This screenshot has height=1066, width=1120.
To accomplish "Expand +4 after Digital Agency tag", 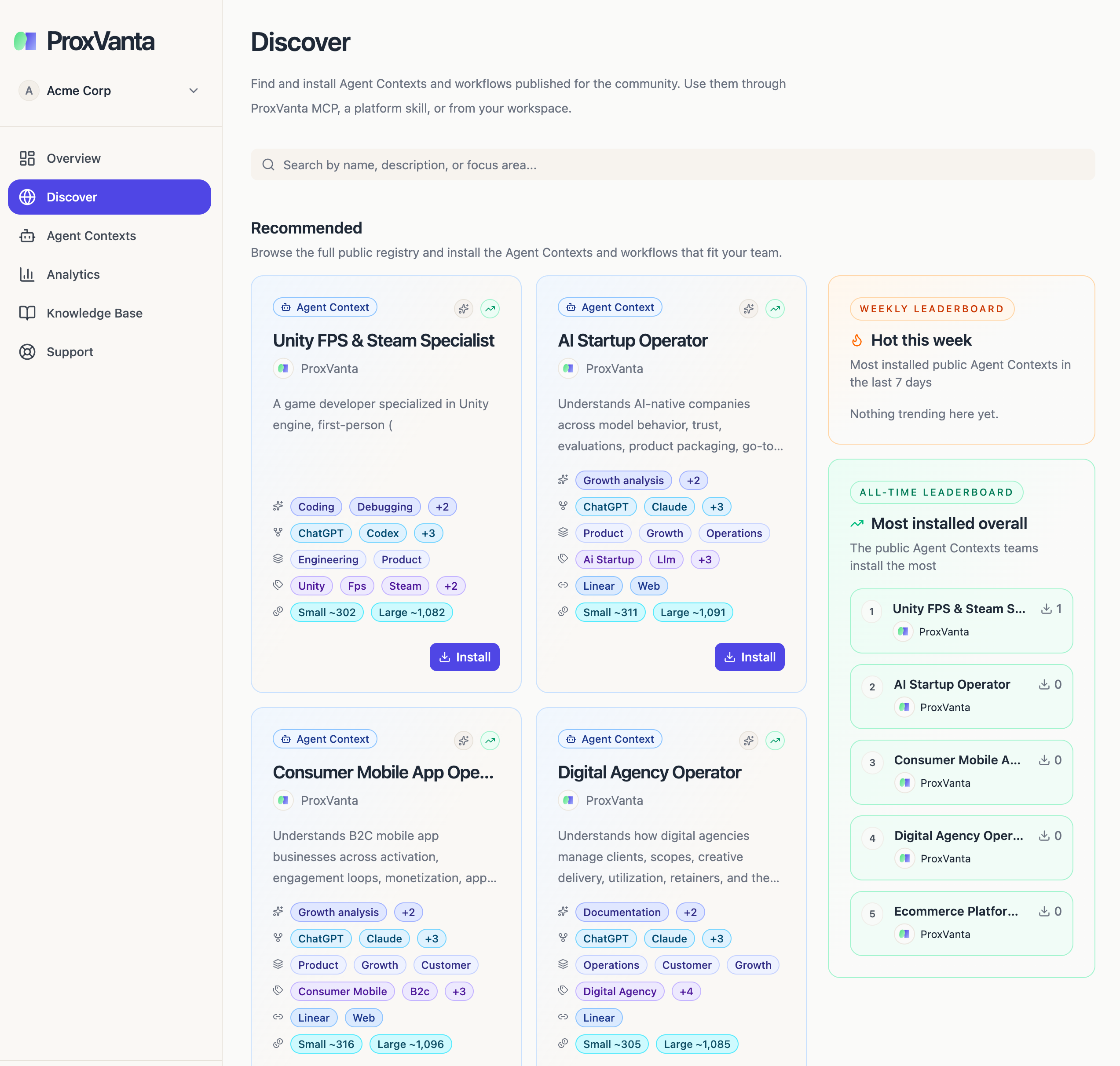I will click(686, 992).
